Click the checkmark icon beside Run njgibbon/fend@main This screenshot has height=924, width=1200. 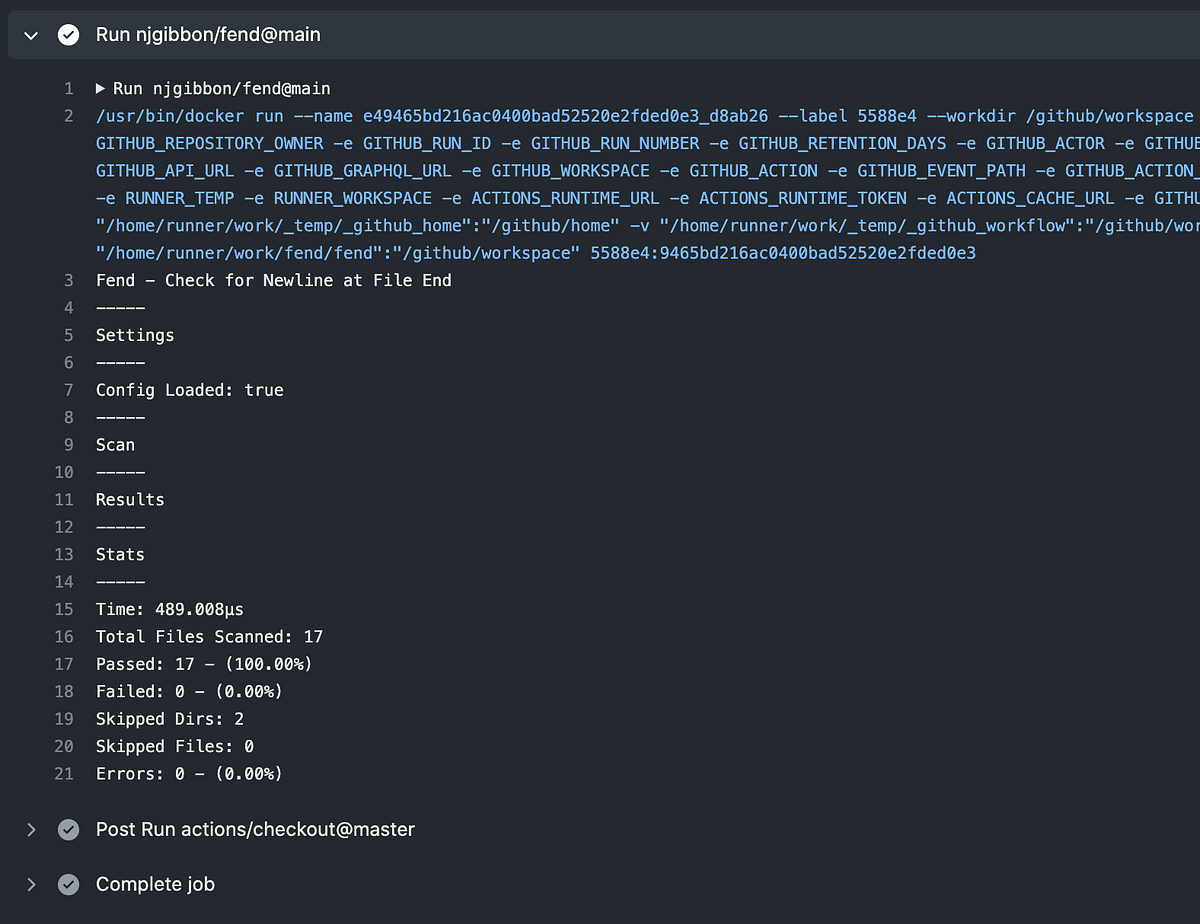(67, 34)
